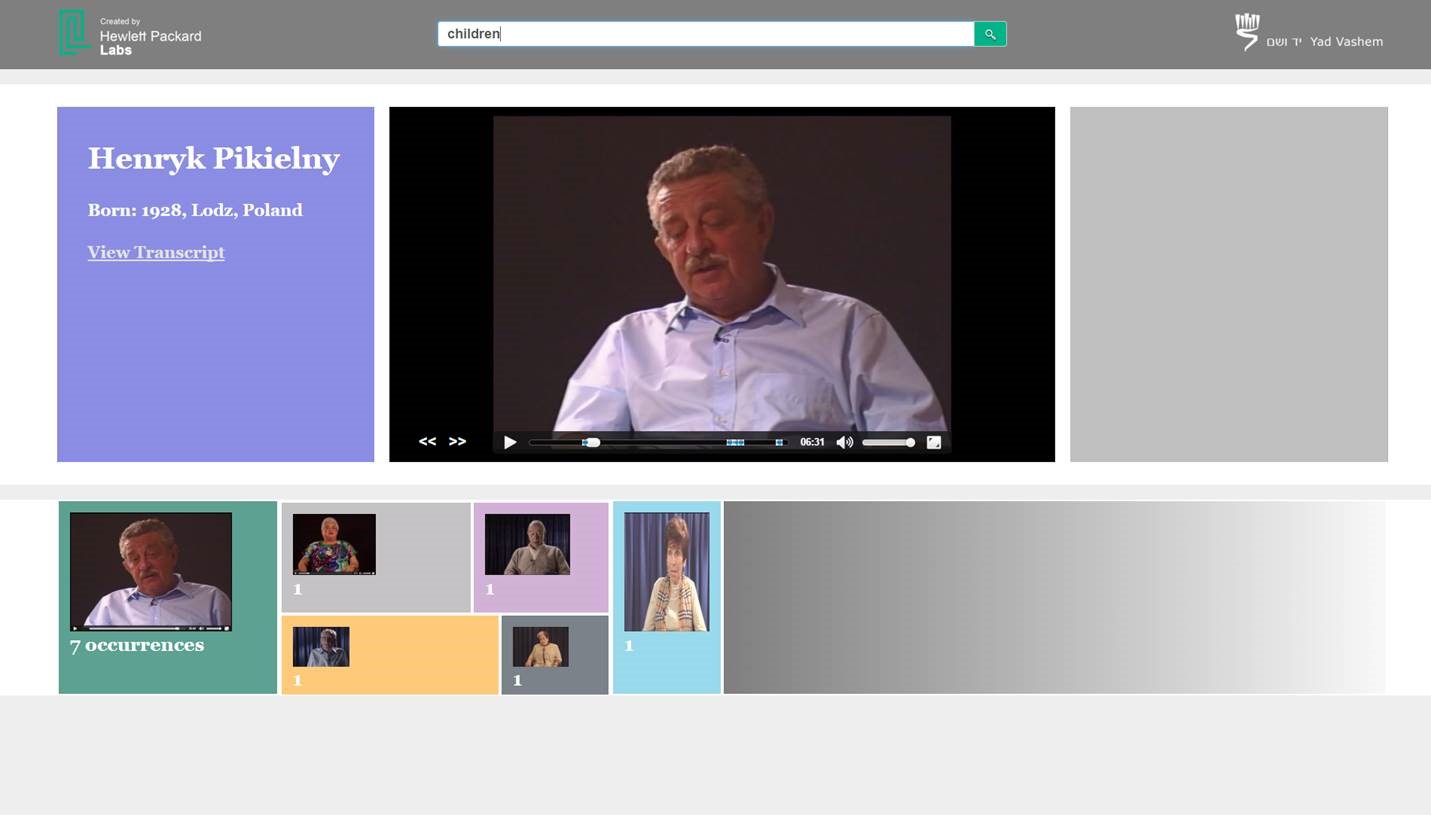This screenshot has height=815, width=1431.
Task: Click the green search magnifier button
Action: (x=989, y=34)
